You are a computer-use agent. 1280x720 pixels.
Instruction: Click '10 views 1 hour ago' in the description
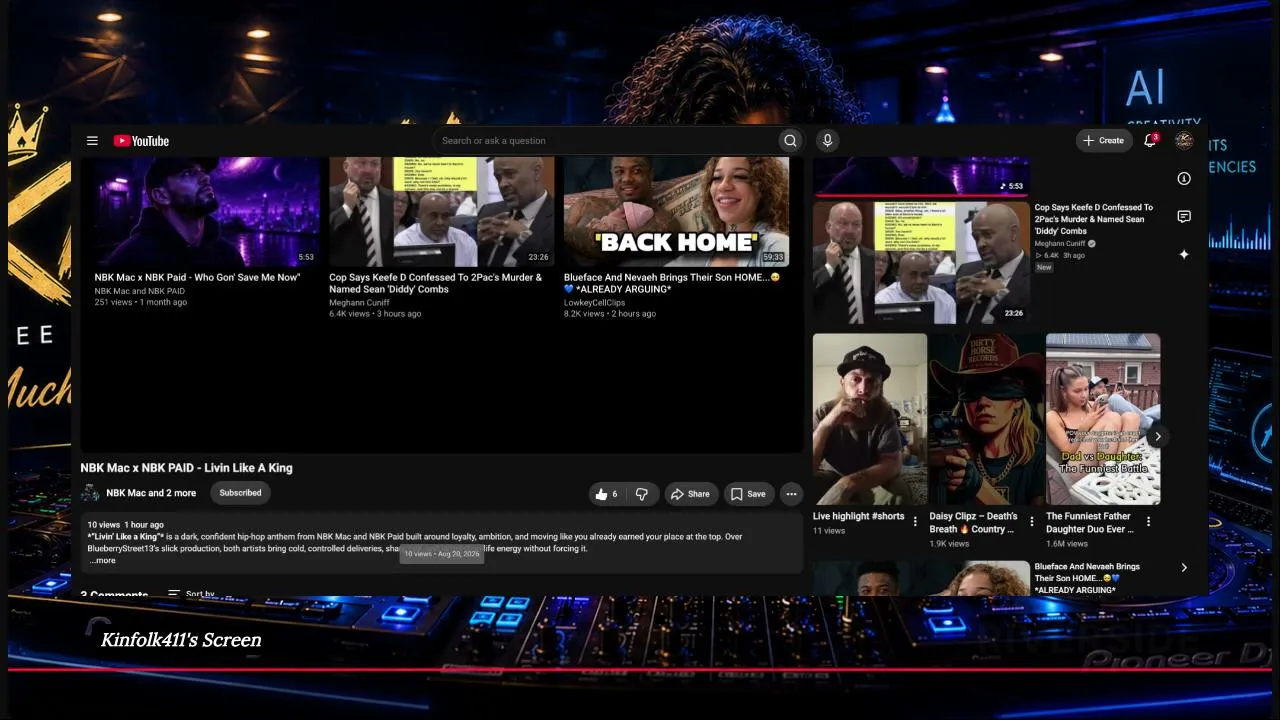point(125,525)
